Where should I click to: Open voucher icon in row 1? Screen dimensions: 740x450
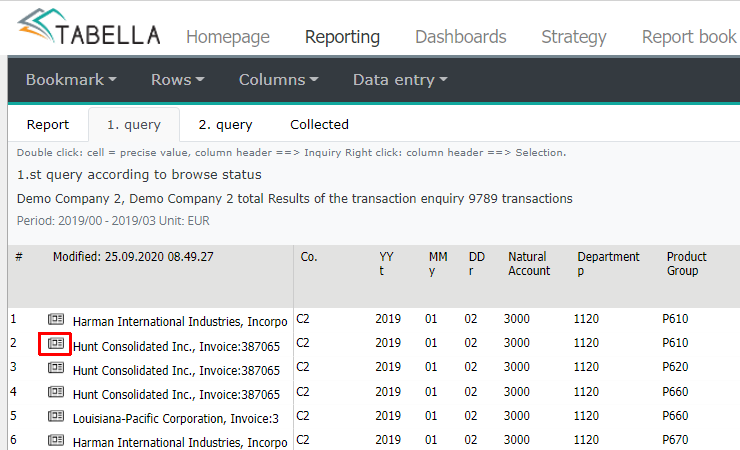(56, 319)
